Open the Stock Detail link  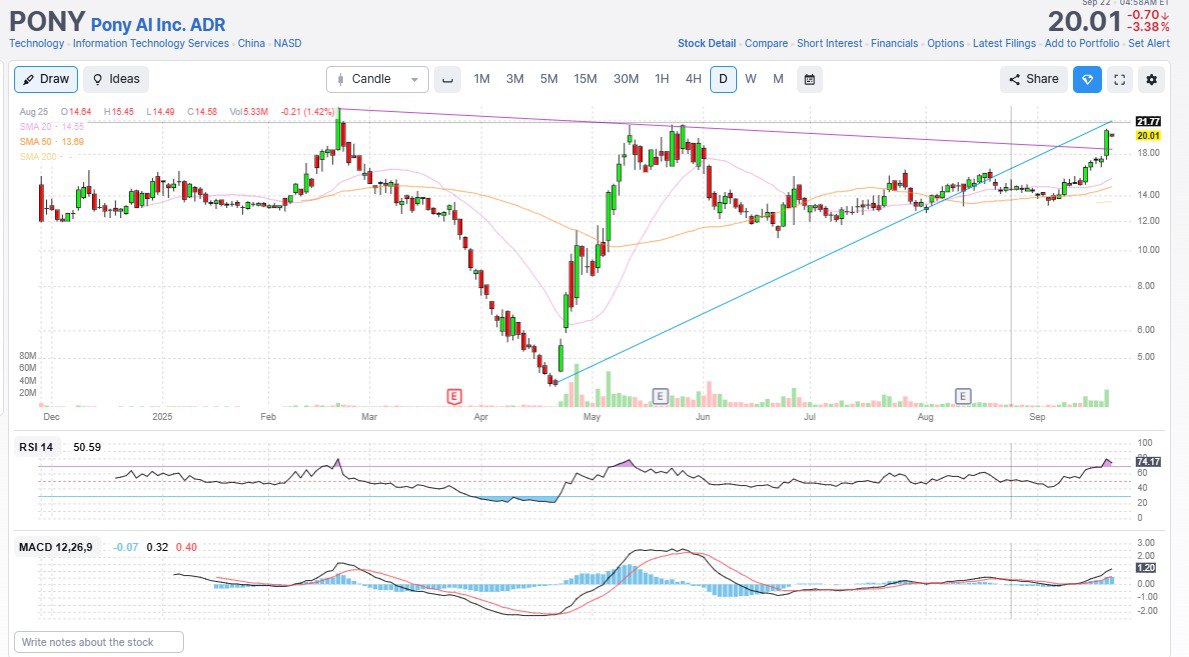[x=707, y=43]
